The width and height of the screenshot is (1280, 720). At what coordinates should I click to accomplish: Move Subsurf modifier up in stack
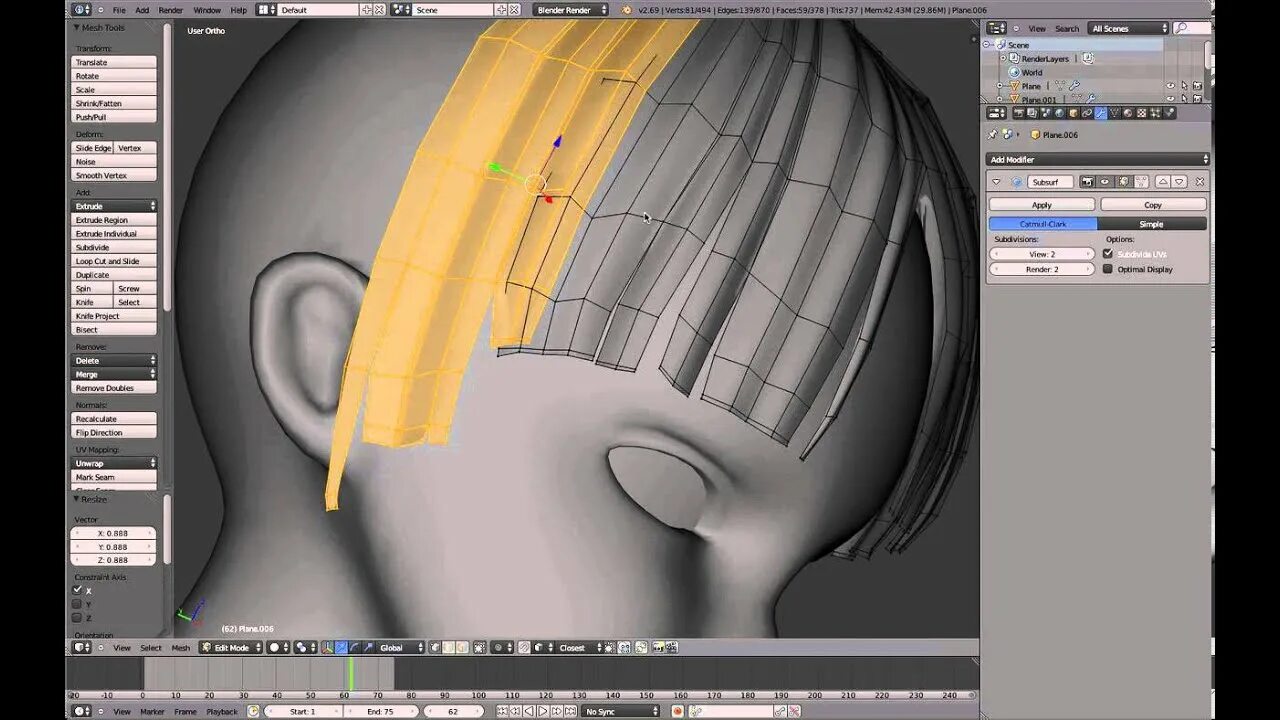[x=1163, y=182]
